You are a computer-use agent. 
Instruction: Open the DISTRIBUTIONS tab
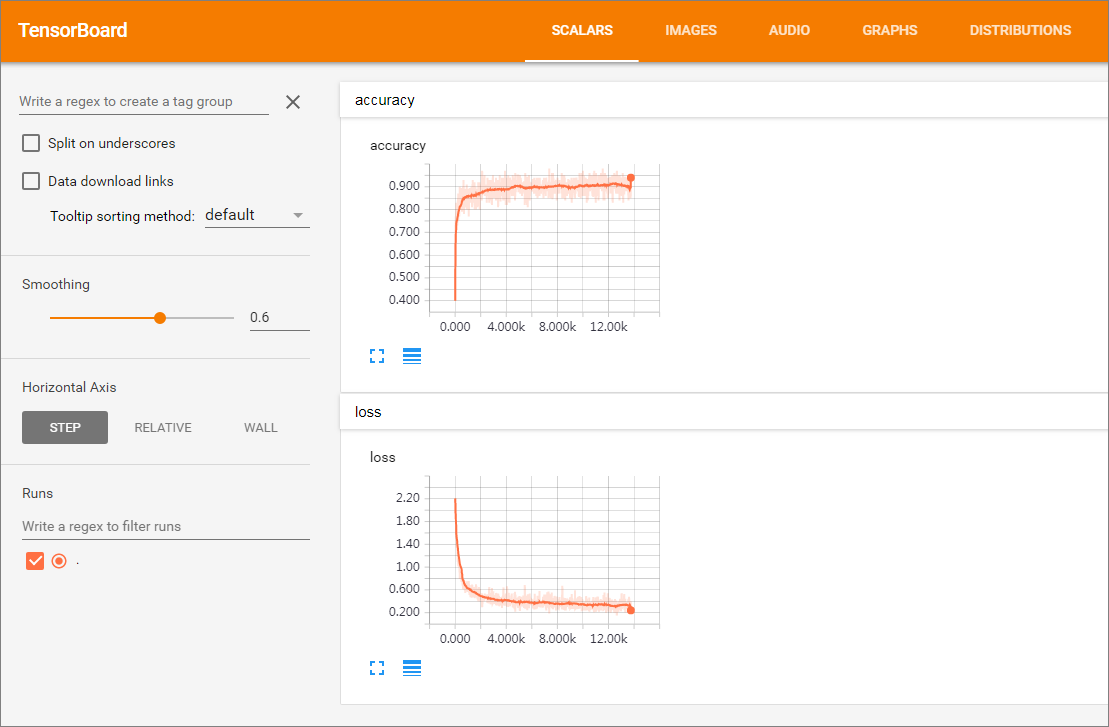click(x=1020, y=30)
